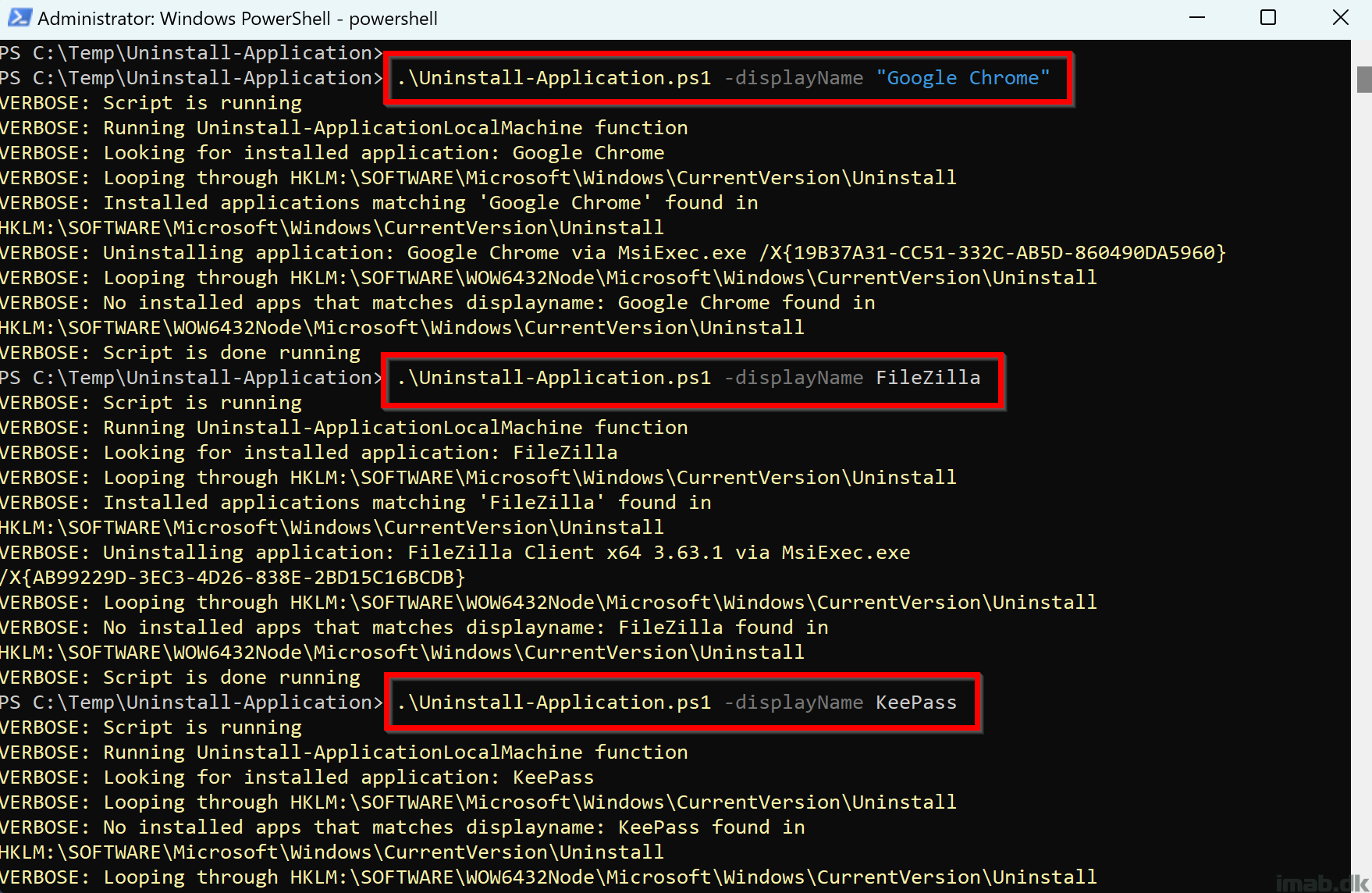Minimize the PowerShell window
Image resolution: width=1372 pixels, height=893 pixels.
pos(1197,17)
